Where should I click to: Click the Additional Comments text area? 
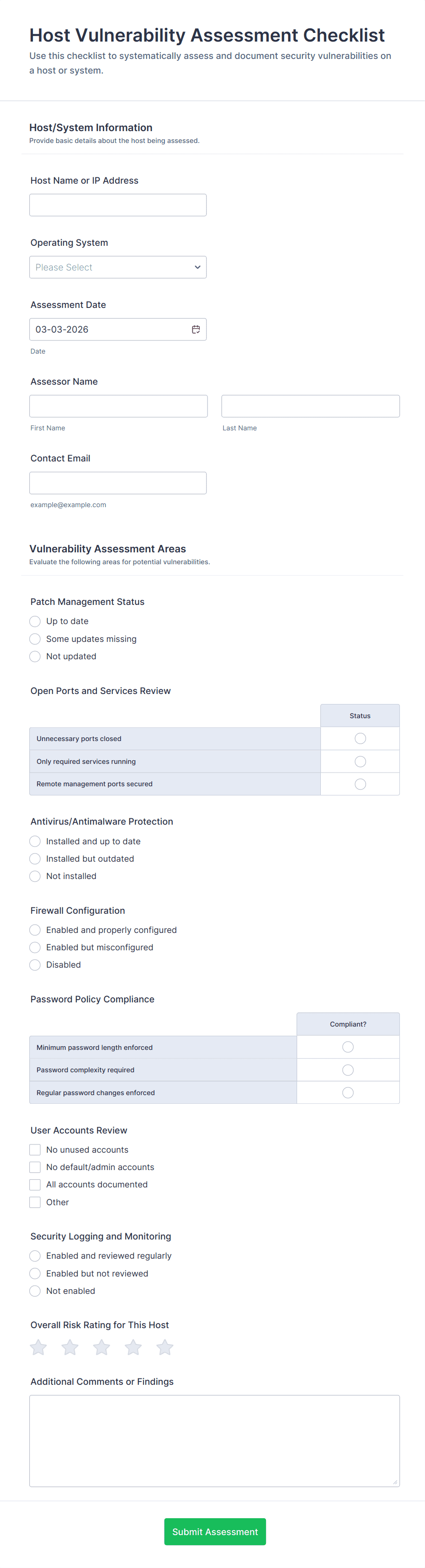coord(214,1440)
